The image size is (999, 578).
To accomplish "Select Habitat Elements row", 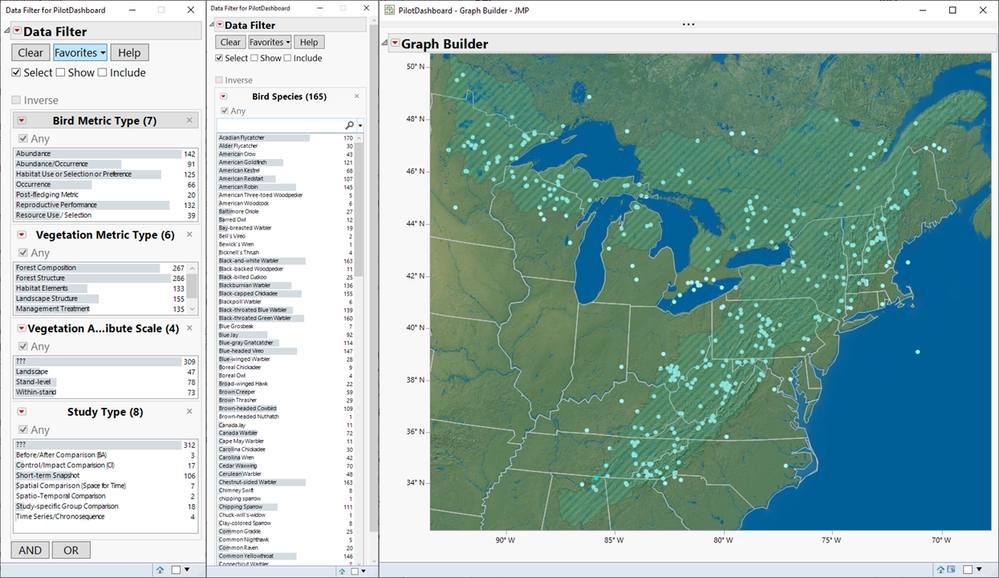I will [100, 288].
